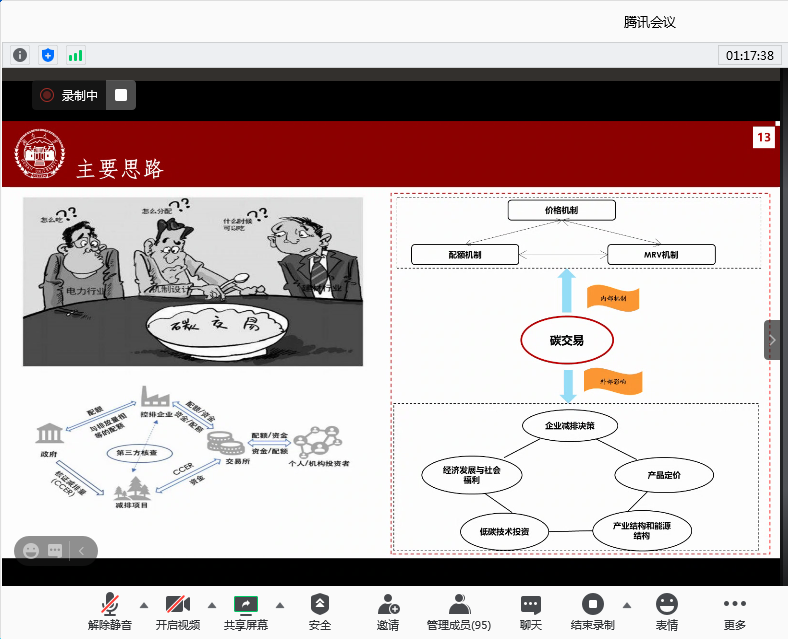Open 管理成员 member list
The image size is (788, 639).
tap(459, 611)
